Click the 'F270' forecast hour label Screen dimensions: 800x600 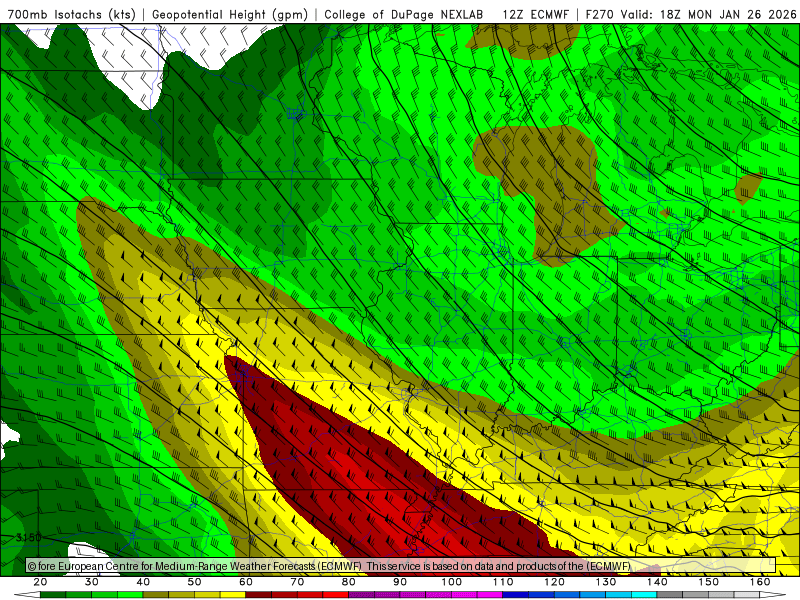[x=599, y=15]
